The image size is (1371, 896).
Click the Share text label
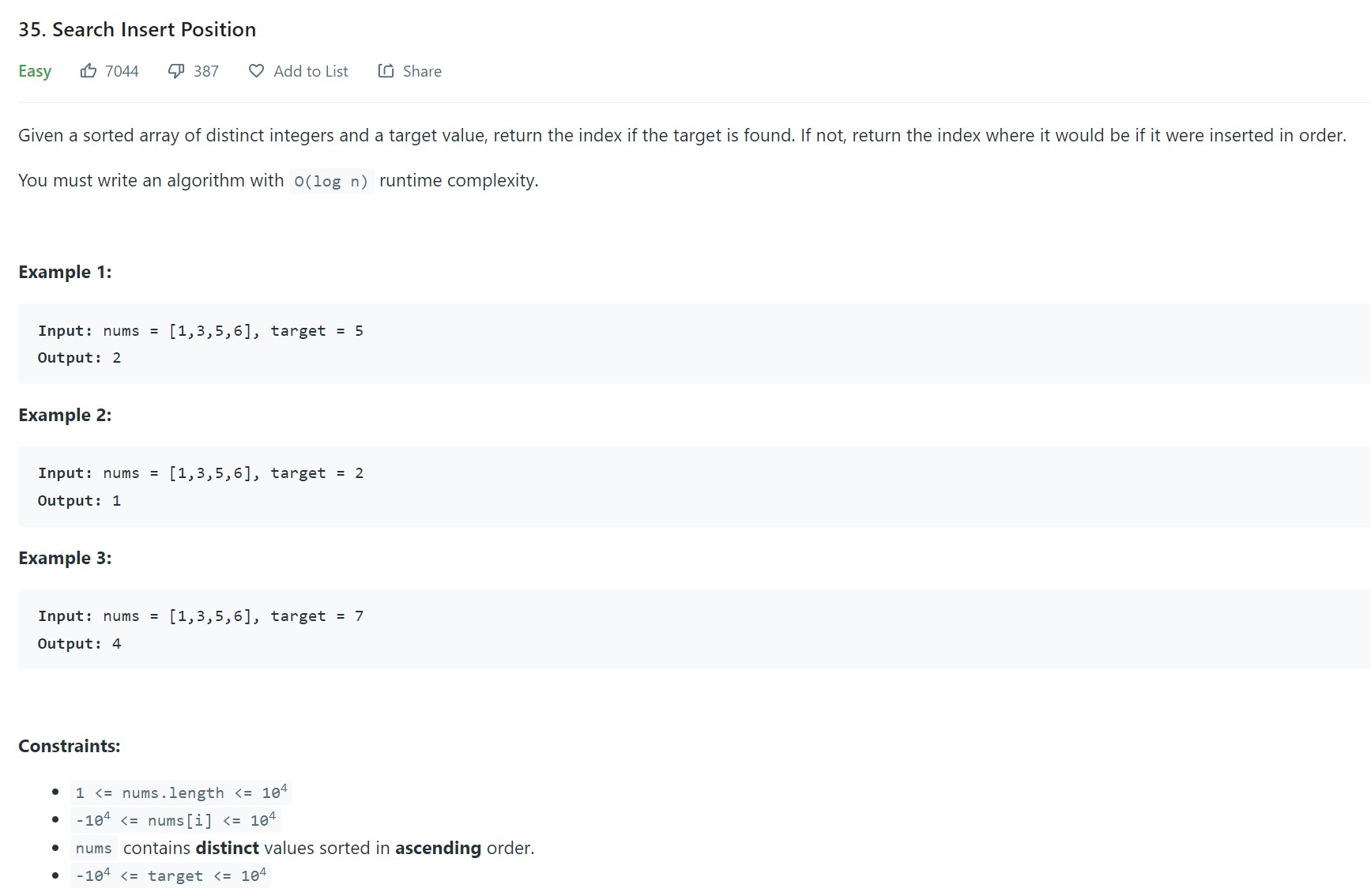pos(422,71)
